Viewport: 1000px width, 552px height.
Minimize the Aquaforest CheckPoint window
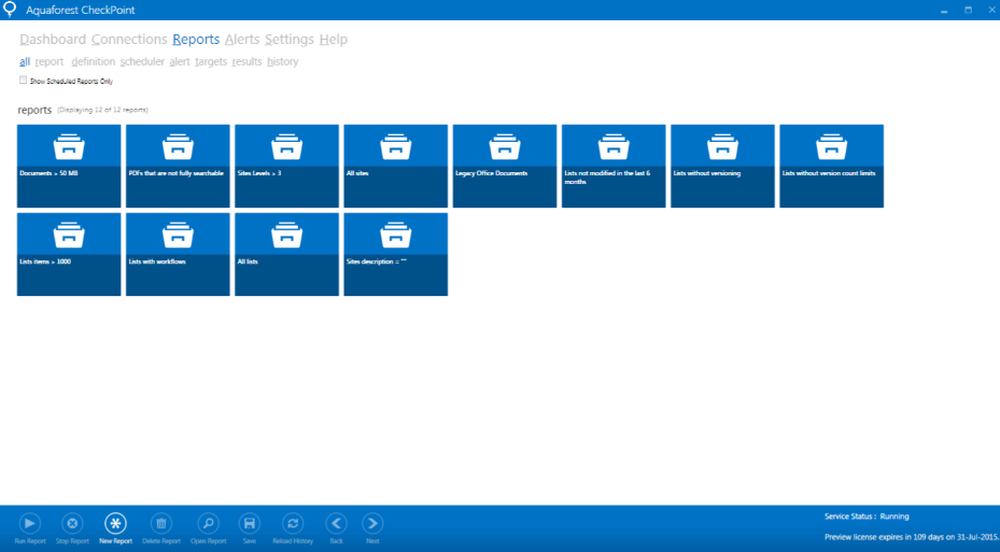(x=944, y=10)
